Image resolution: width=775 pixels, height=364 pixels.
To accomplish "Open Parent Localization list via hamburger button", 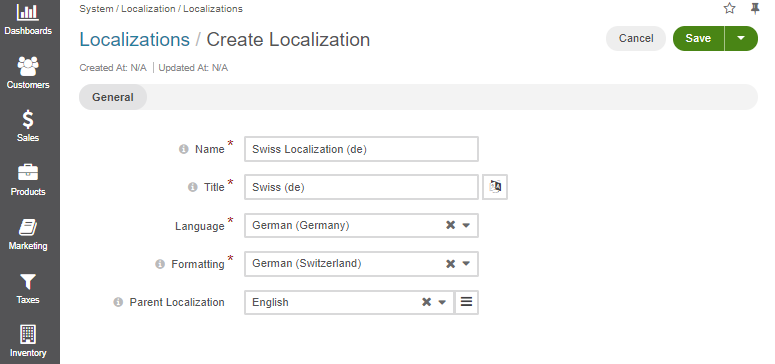I will (466, 302).
